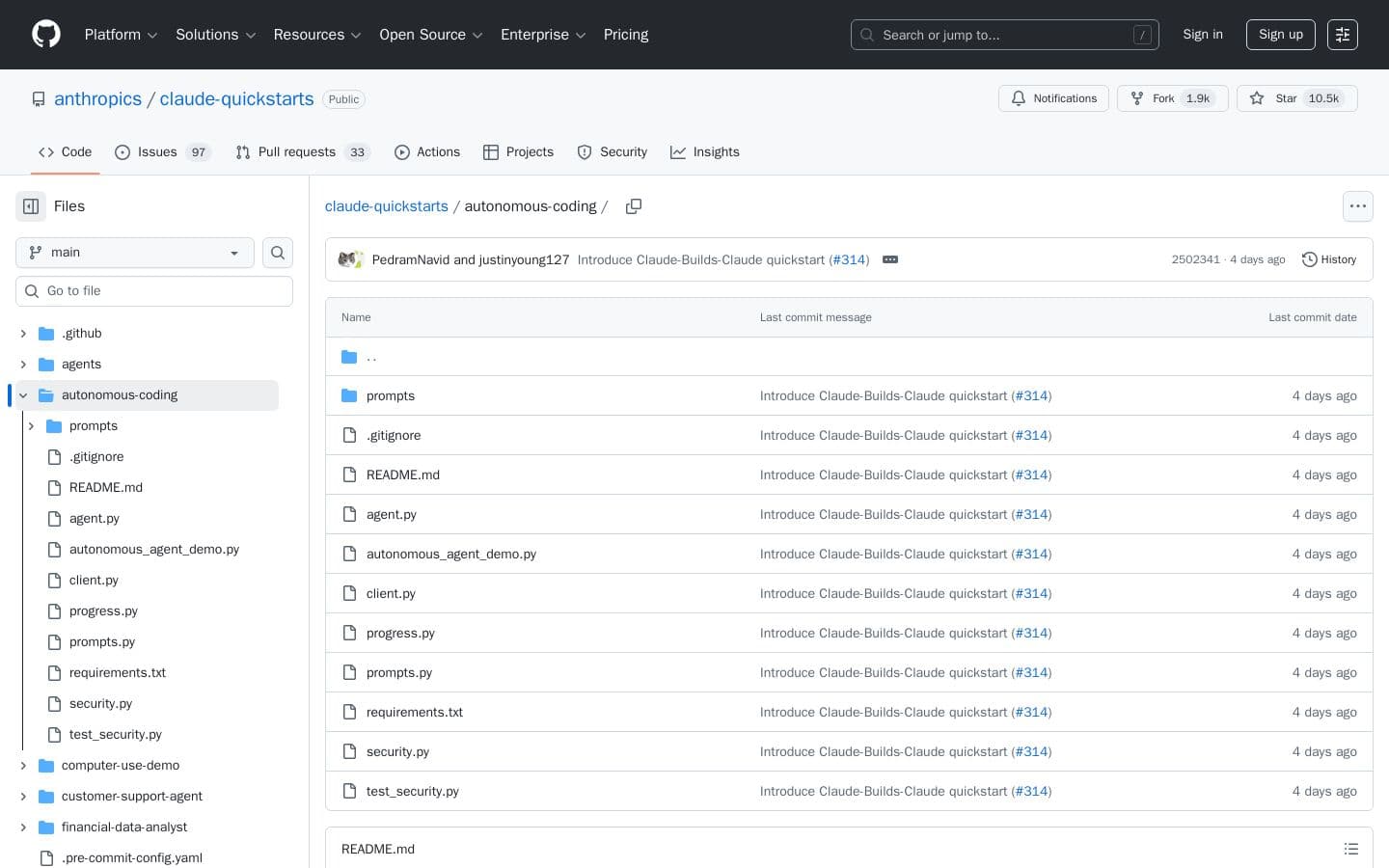
Task: Expand the prompts folder in the sidebar
Action: pyautogui.click(x=32, y=425)
